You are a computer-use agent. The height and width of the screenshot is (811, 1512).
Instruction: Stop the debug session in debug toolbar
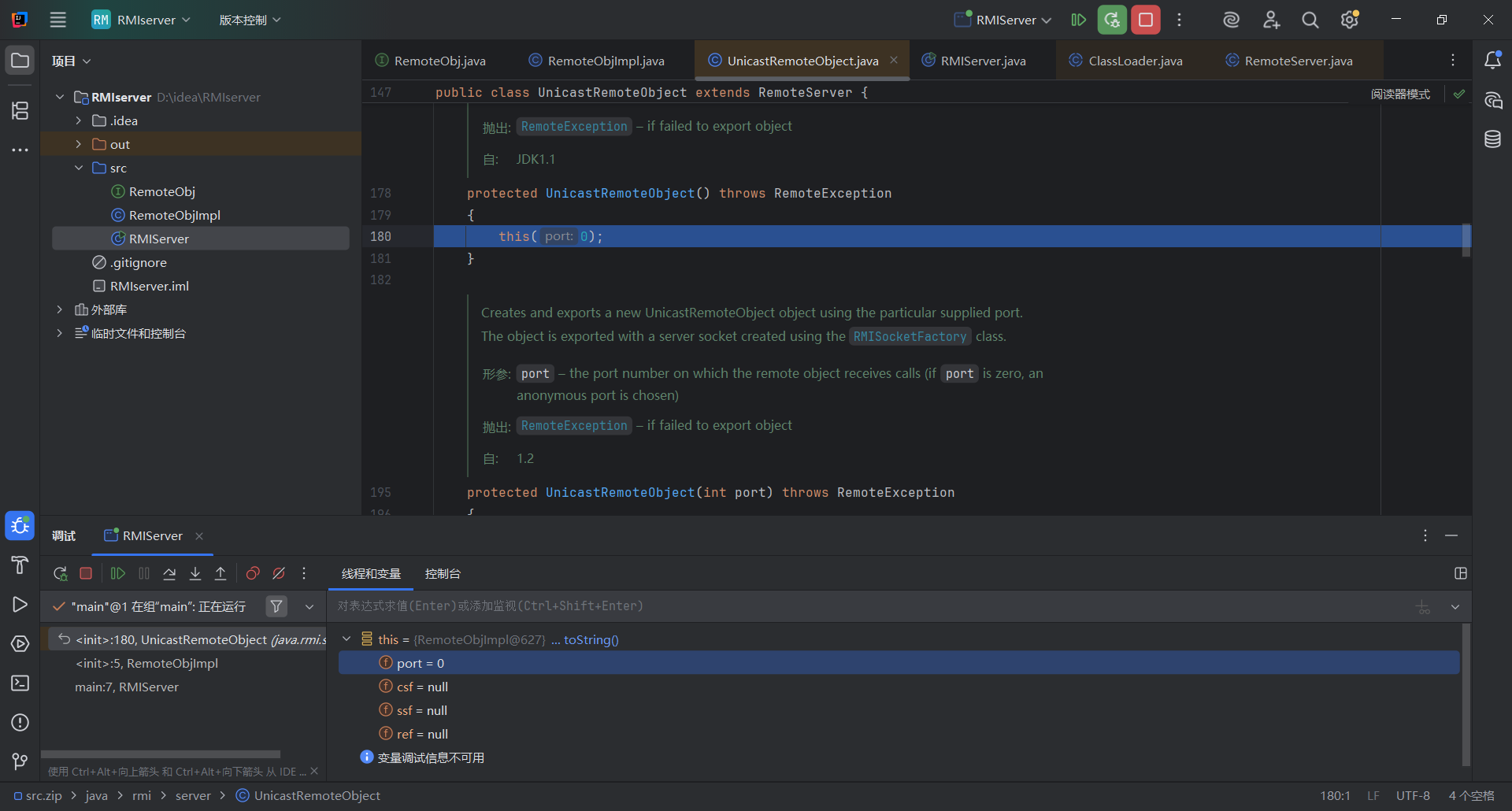(x=86, y=573)
